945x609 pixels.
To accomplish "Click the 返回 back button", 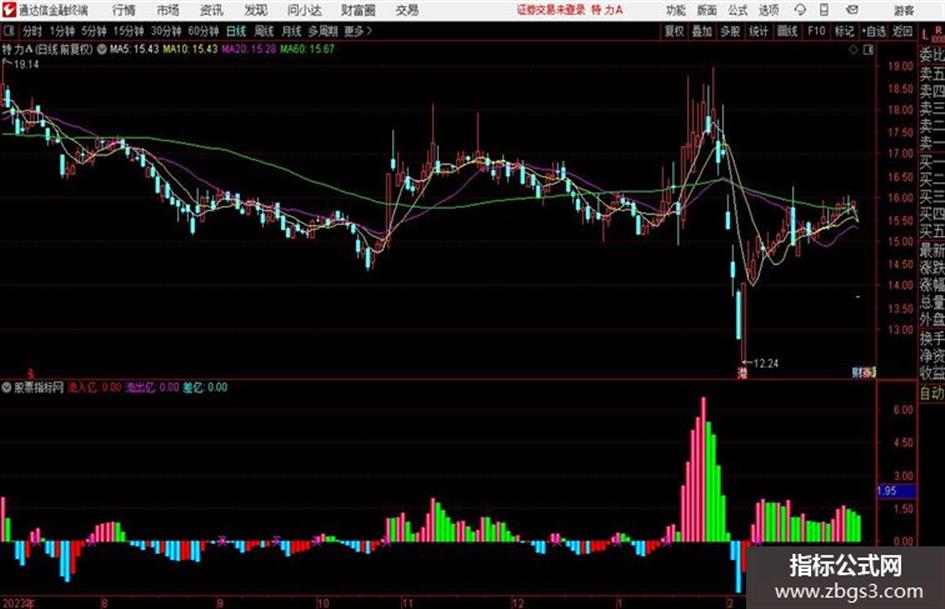I will pos(903,31).
